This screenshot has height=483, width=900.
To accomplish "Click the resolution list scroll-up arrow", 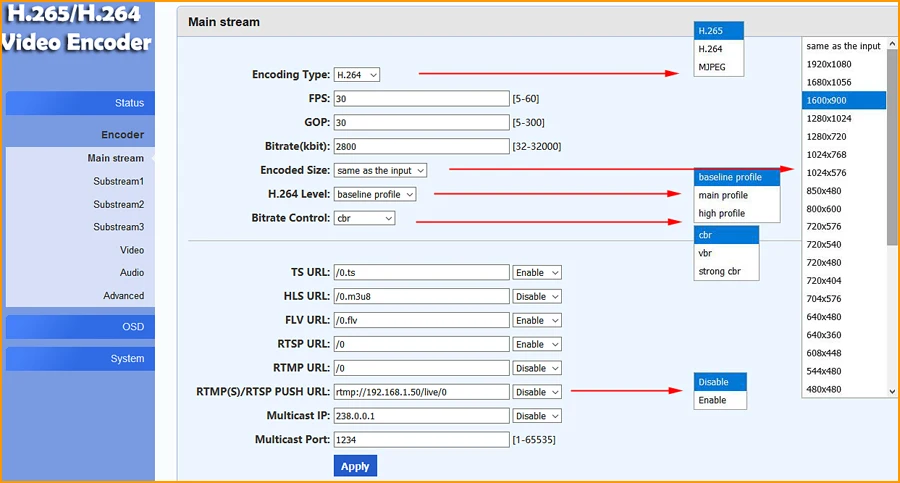I will [x=892, y=44].
